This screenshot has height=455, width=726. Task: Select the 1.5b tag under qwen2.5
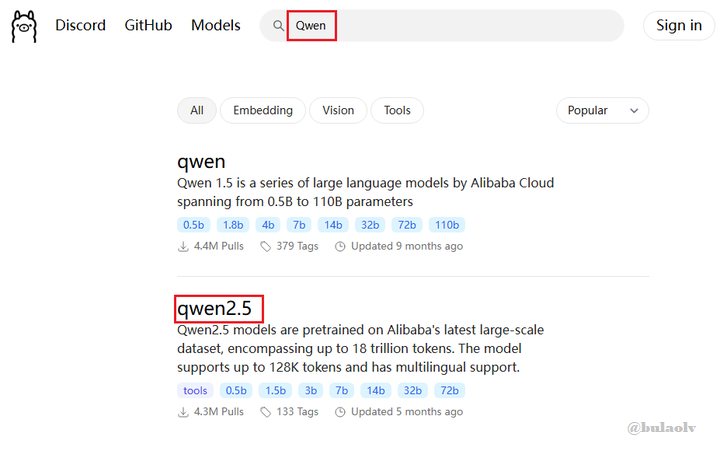coord(275,391)
